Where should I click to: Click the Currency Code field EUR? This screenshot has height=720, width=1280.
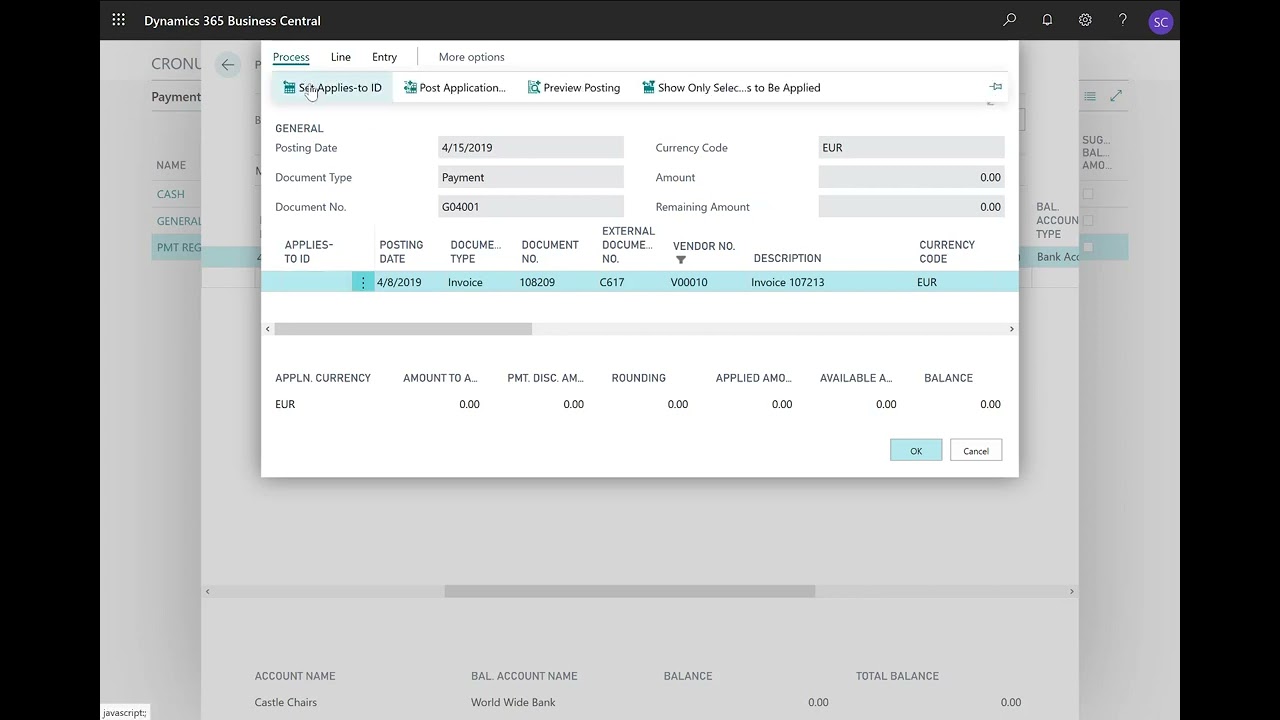[911, 148]
